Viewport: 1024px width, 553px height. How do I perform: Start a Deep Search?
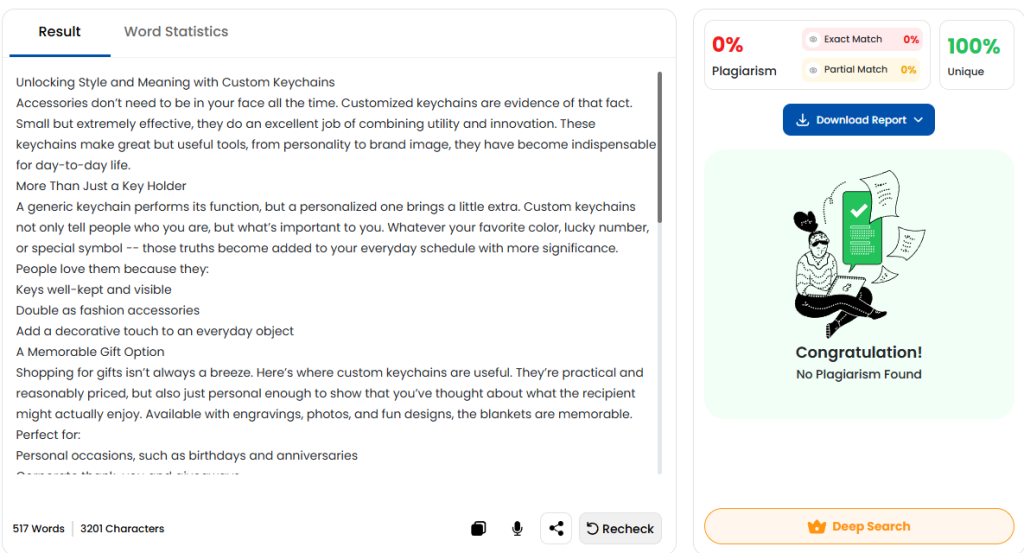859,527
